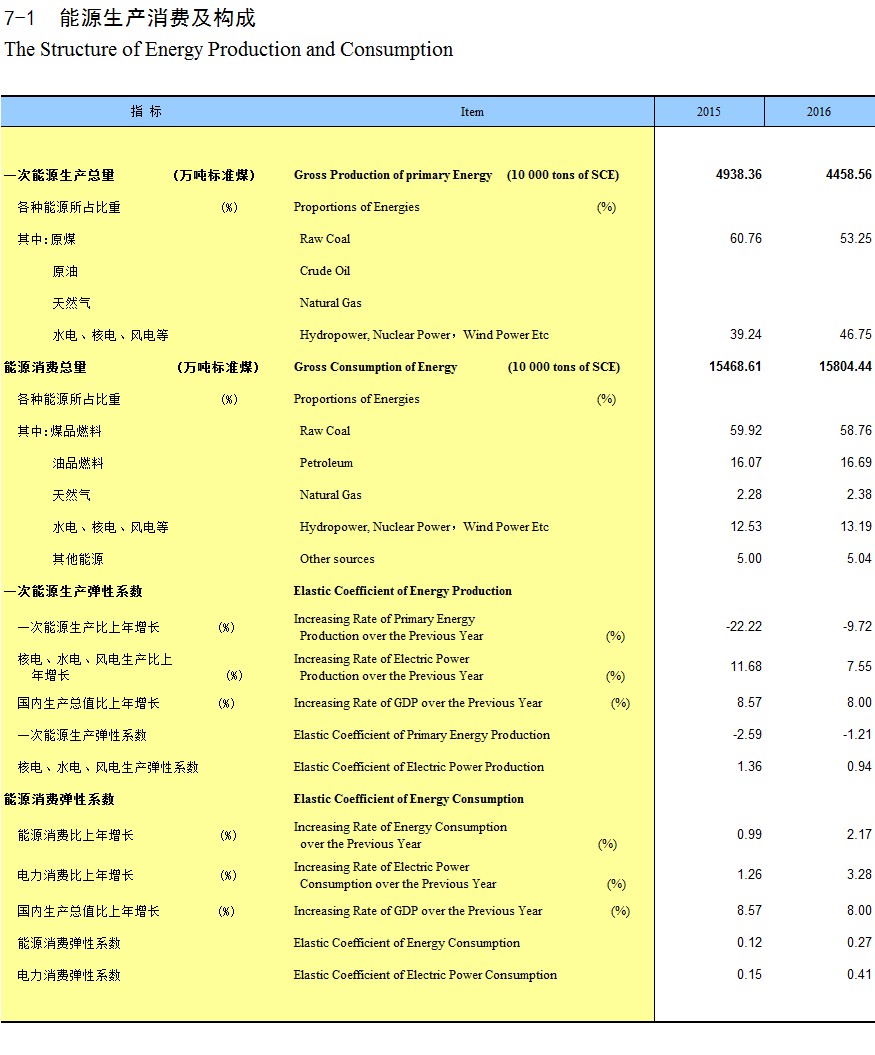Click the value 0.27
This screenshot has height=1055, width=875.
[859, 943]
